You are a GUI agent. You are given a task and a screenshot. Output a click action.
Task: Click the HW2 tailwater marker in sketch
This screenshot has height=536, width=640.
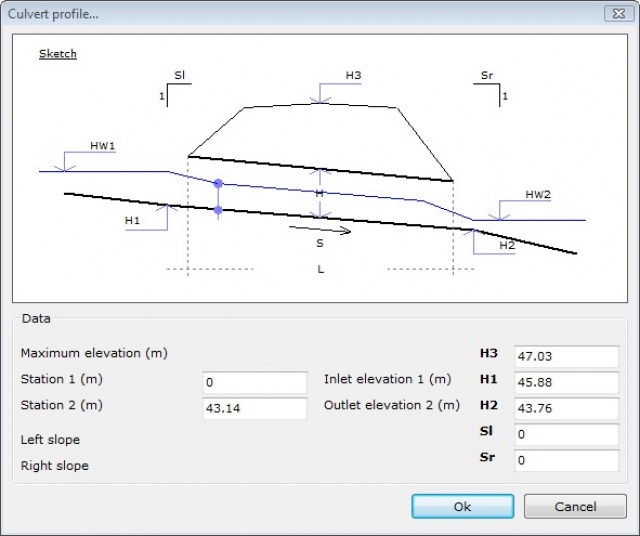coord(537,195)
